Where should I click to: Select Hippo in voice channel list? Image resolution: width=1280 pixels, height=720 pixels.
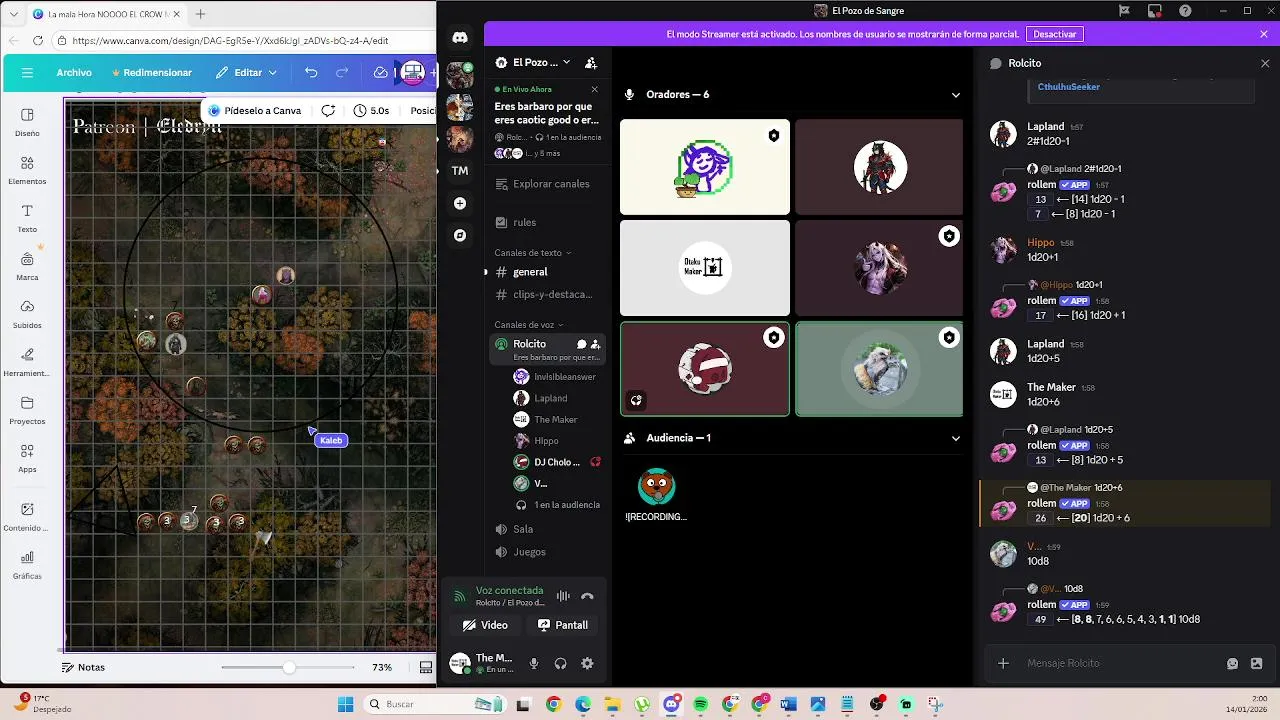tap(558, 441)
